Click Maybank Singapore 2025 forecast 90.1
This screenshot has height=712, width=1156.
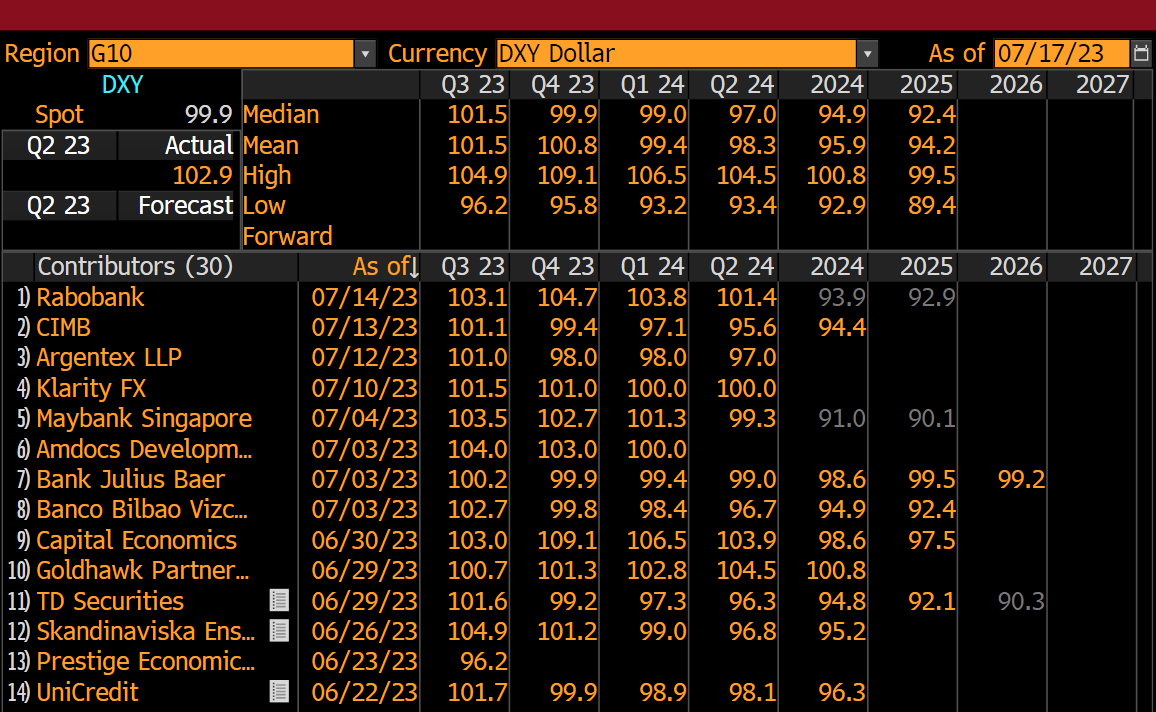[932, 418]
